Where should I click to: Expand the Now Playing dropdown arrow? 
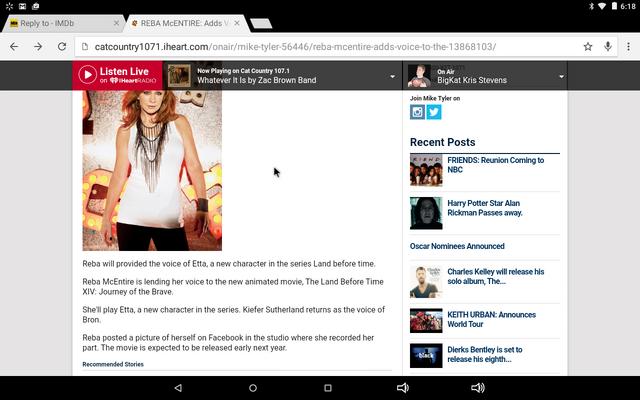coord(392,76)
